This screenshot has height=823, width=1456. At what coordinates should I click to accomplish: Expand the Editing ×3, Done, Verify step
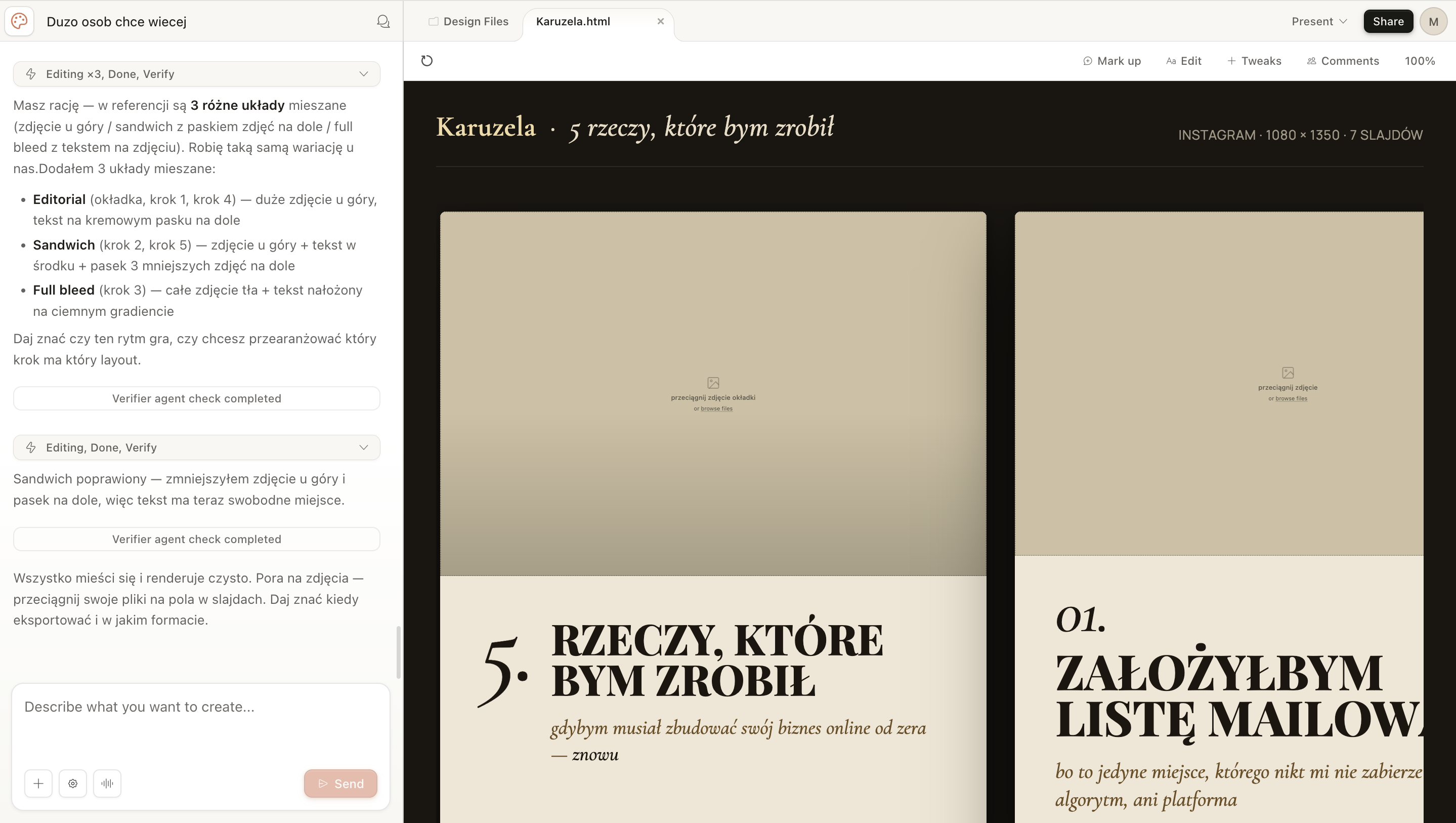tap(197, 74)
